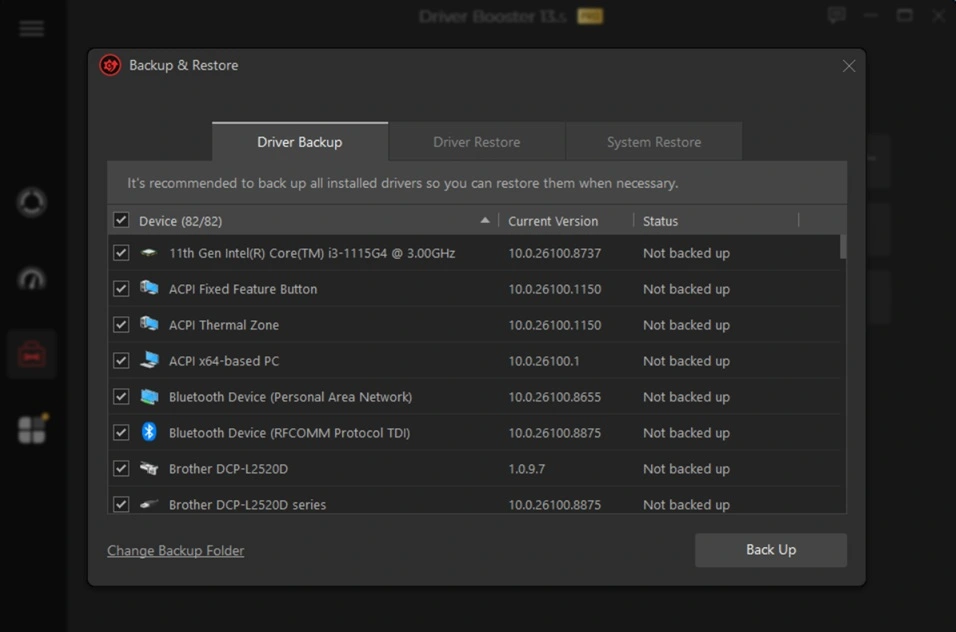Screen dimensions: 956x632
Task: Open the Action Center grid sidebar icon
Action: (x=32, y=429)
